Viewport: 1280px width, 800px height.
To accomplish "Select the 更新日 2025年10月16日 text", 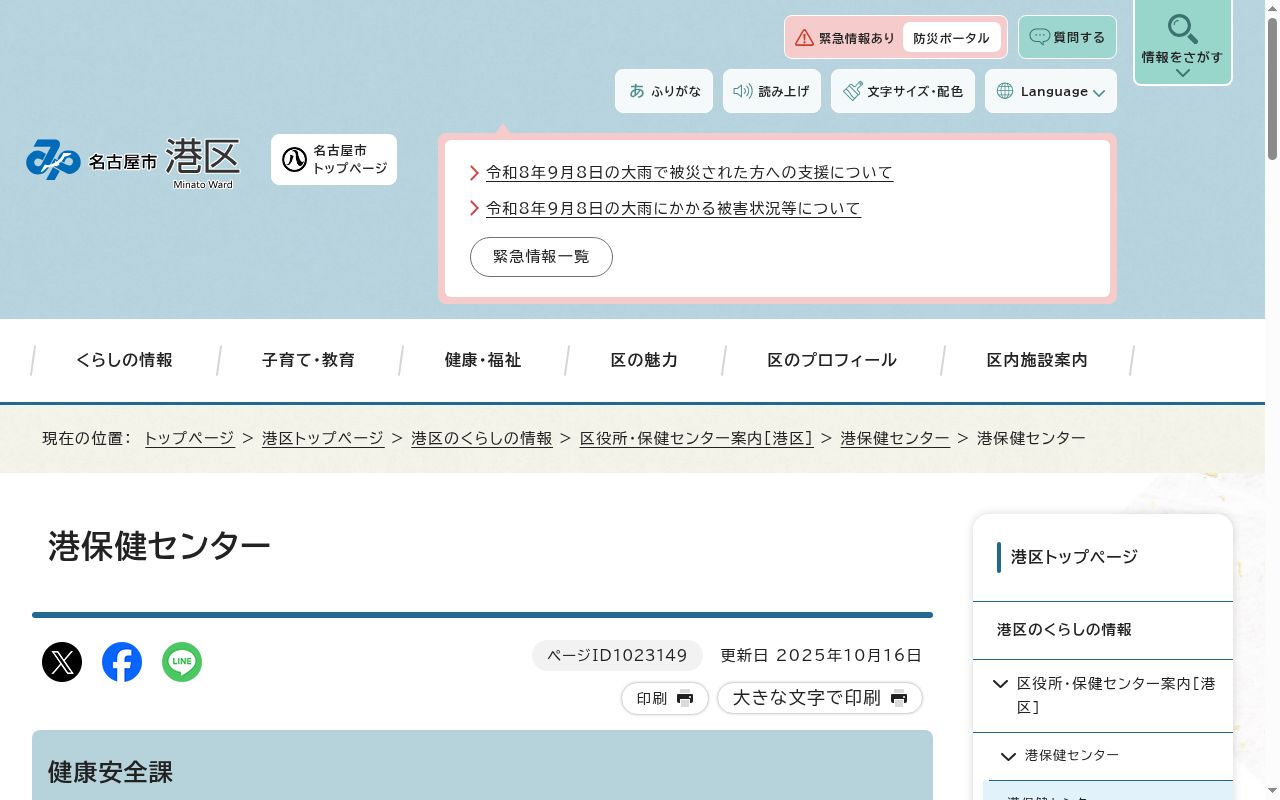I will [x=821, y=656].
